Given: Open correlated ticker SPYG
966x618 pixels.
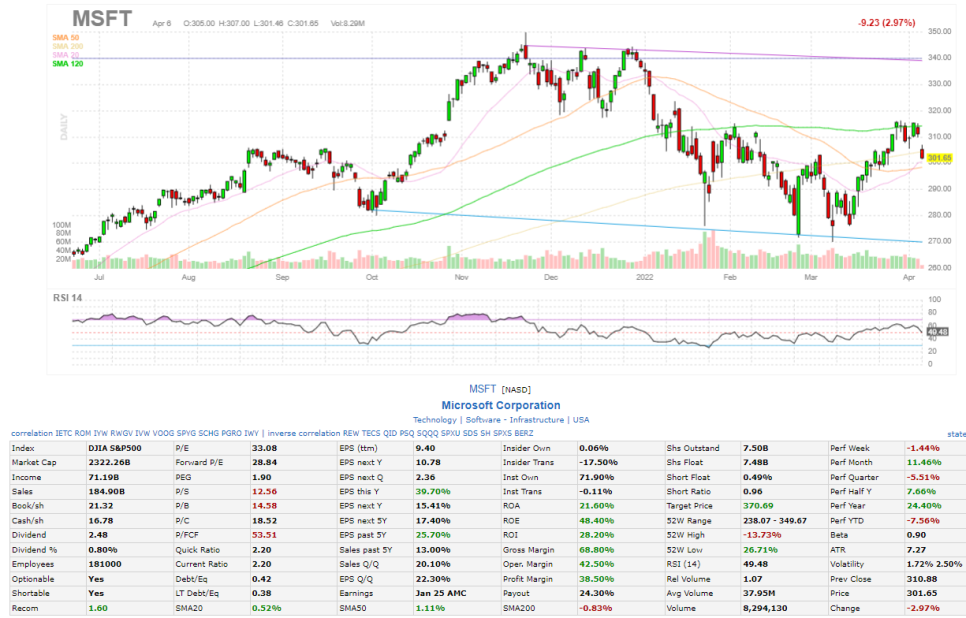Looking at the screenshot, I should pyautogui.click(x=187, y=433).
